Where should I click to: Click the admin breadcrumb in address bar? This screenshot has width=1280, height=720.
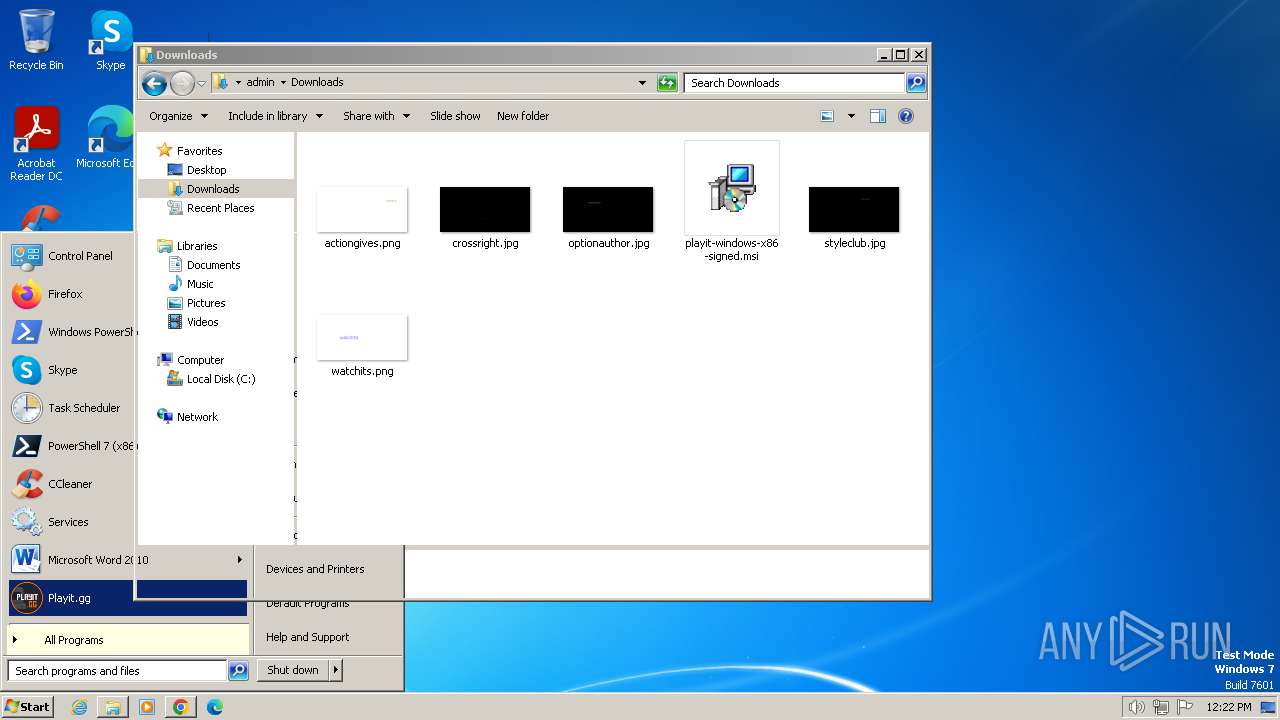tap(260, 83)
